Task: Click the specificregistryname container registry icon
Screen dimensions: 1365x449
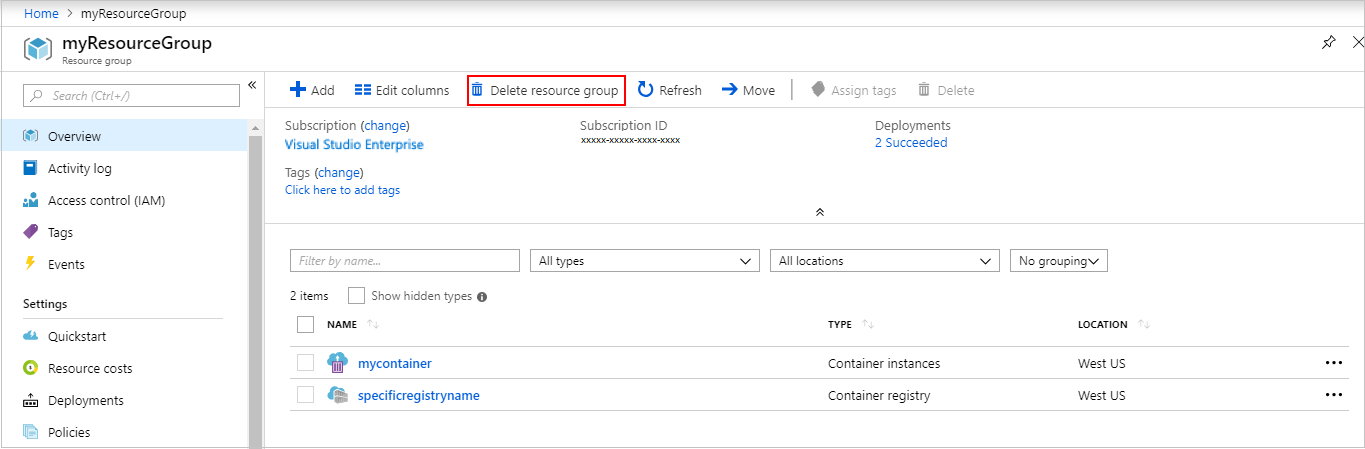Action: pyautogui.click(x=337, y=395)
